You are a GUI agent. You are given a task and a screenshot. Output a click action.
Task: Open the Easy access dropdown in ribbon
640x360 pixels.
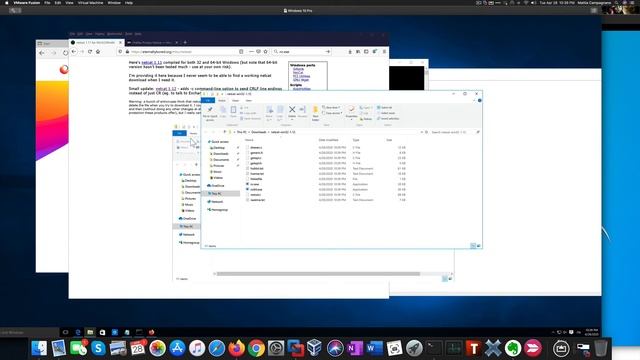(x=332, y=113)
